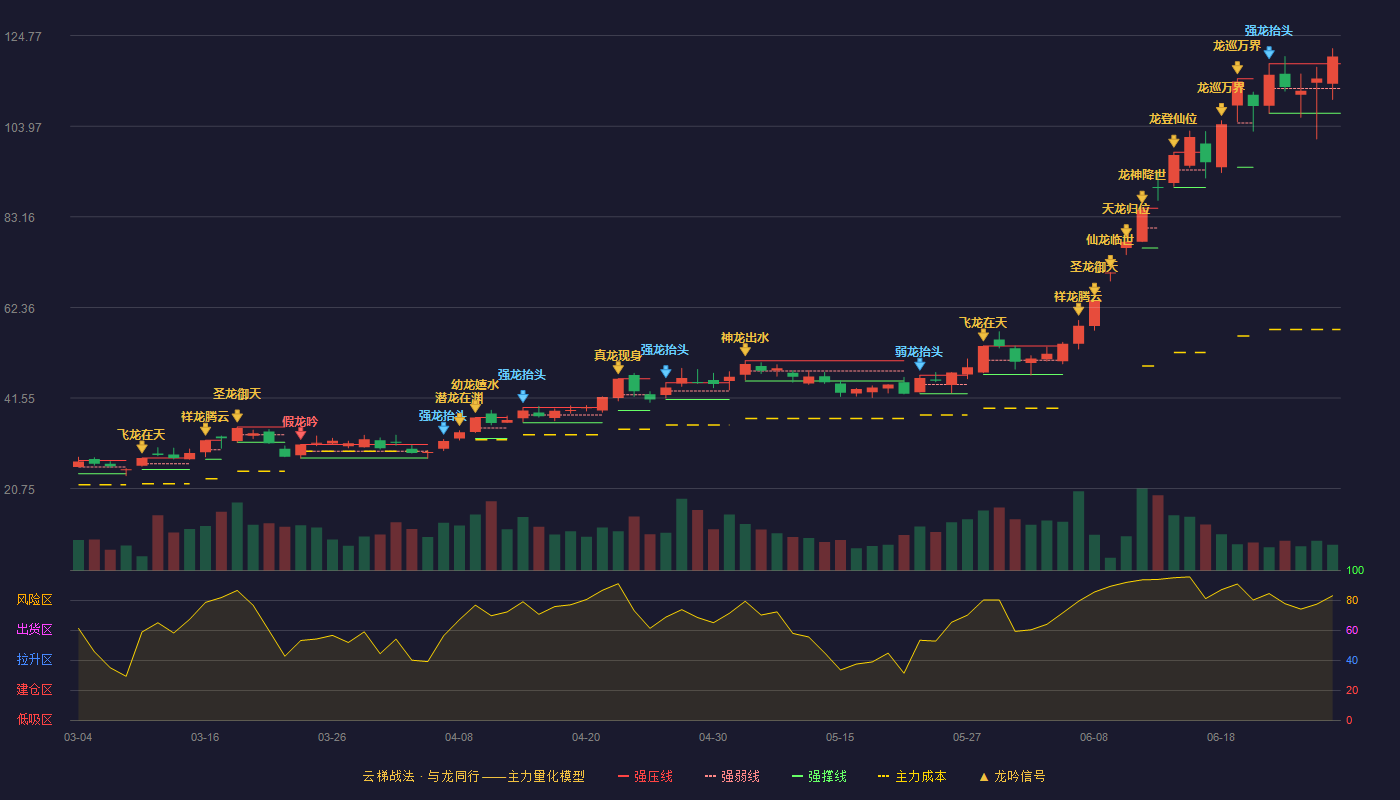Click the blue arrow under 强龙抬头 at the price peak
The image size is (1400, 800).
pos(1269,52)
